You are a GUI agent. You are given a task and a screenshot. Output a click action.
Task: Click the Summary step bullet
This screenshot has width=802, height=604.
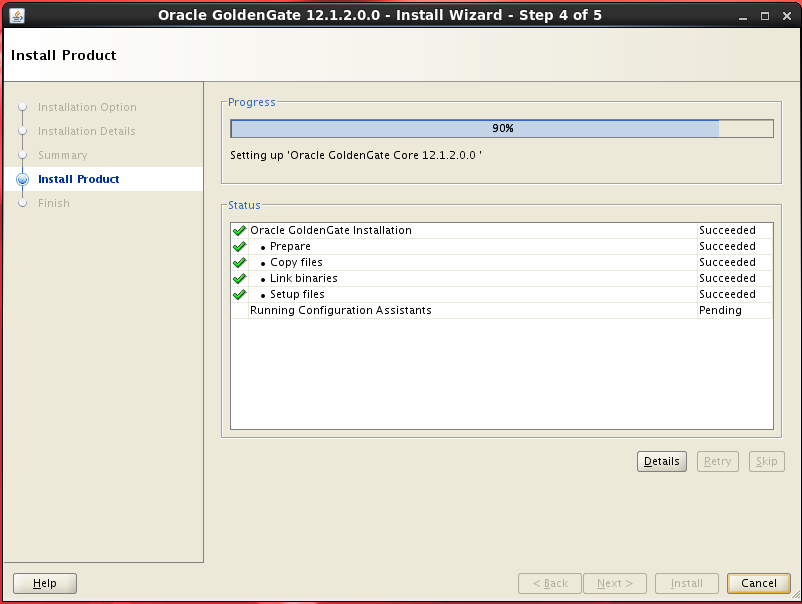23,155
